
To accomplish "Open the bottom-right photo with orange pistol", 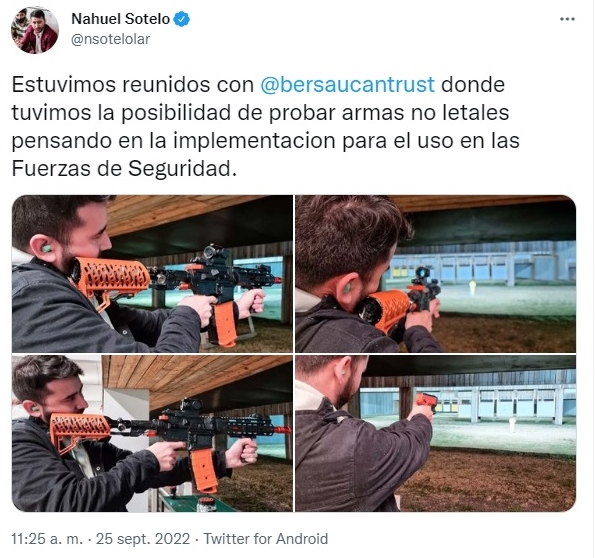I will [436, 433].
